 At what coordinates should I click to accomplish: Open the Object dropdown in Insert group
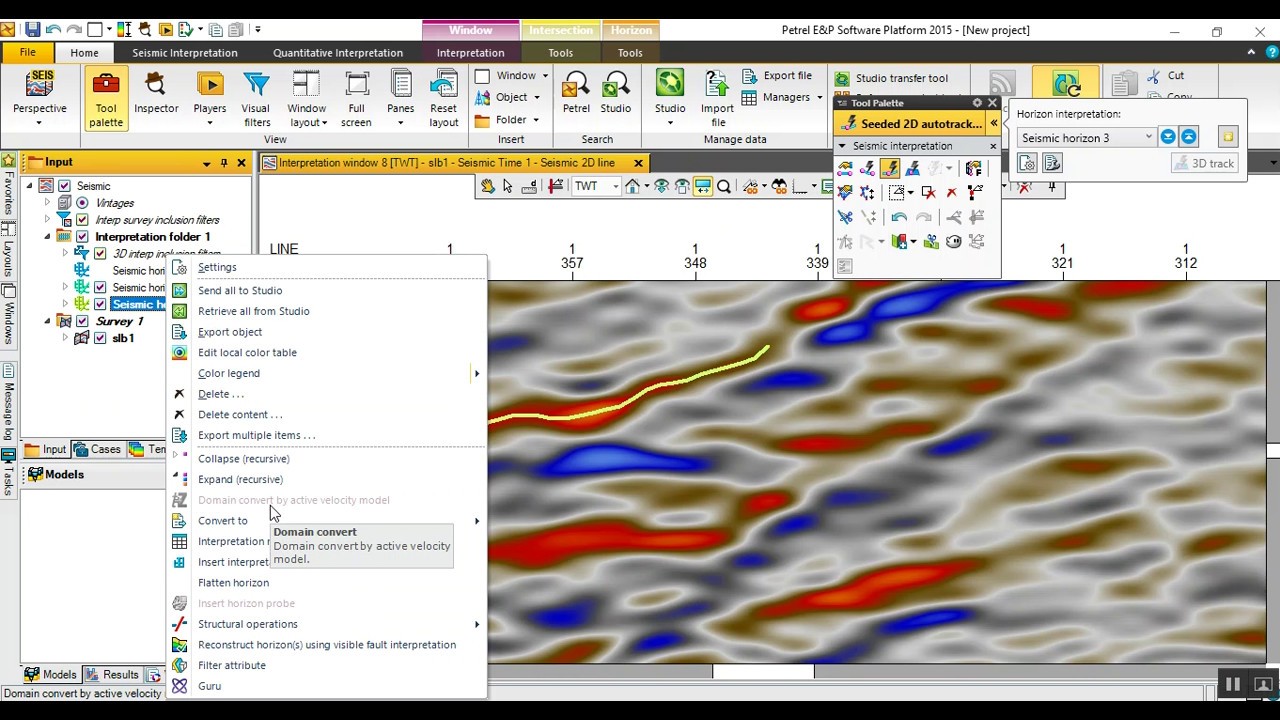click(536, 98)
